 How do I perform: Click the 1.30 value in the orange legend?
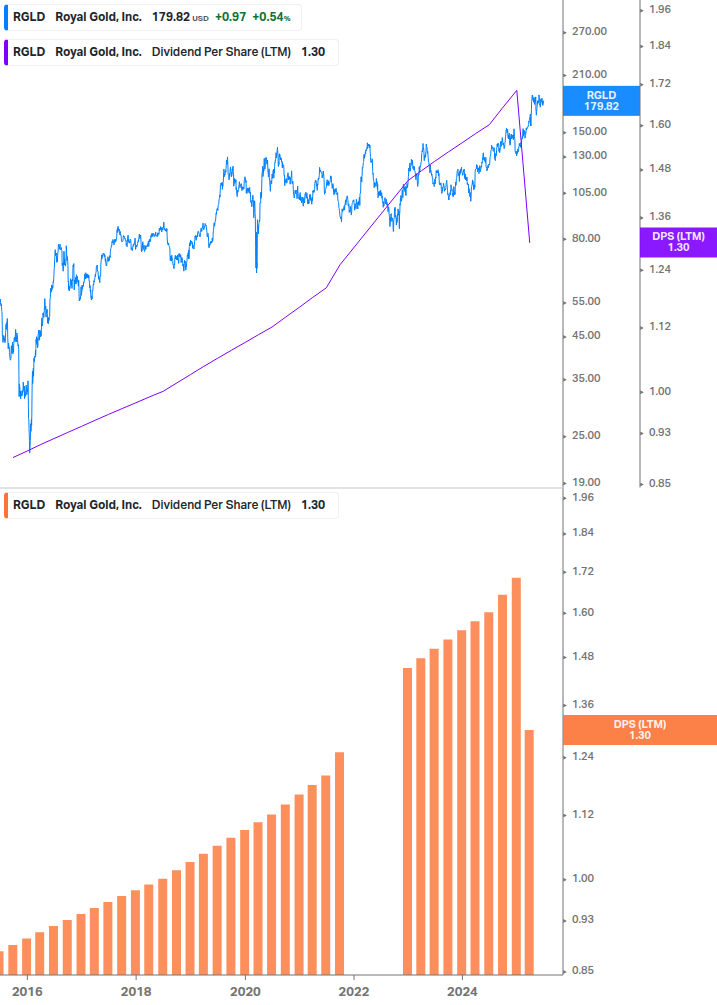(x=313, y=505)
